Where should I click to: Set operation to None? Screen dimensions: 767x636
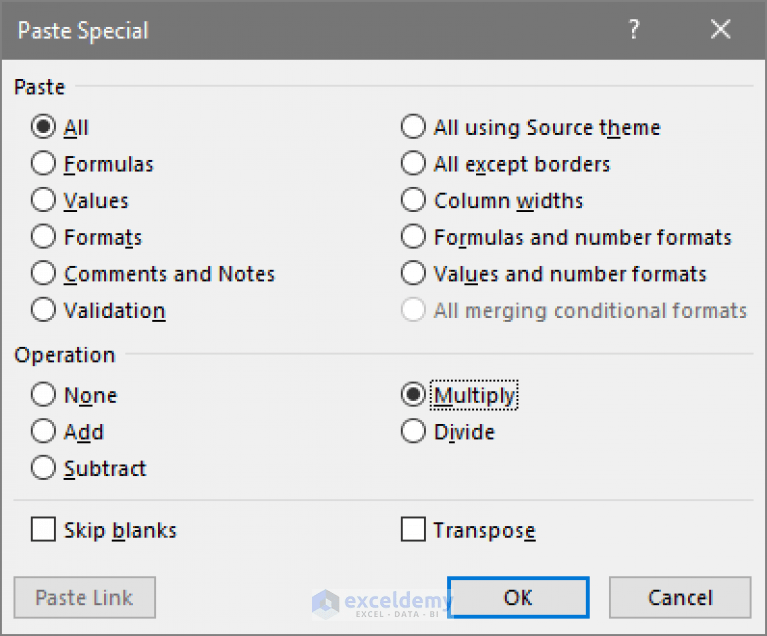coord(43,395)
